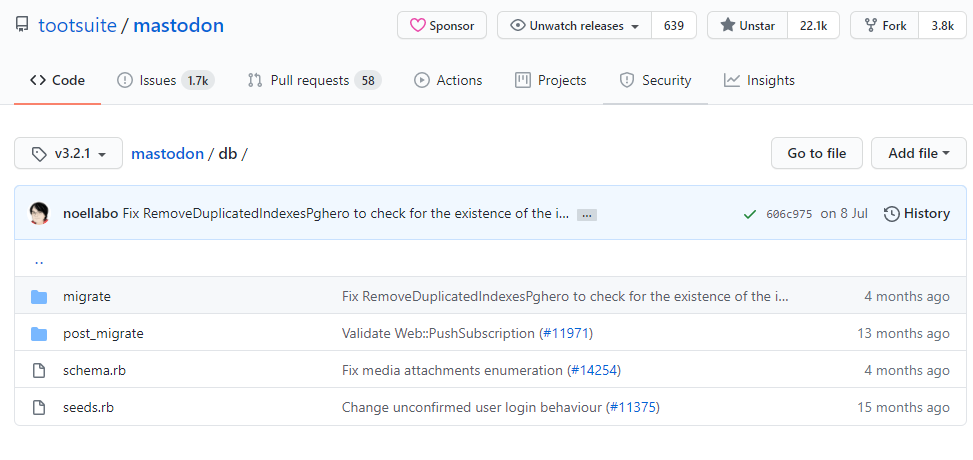Open the Change unconfirmed user login commit
The image size is (973, 460).
tap(472, 408)
